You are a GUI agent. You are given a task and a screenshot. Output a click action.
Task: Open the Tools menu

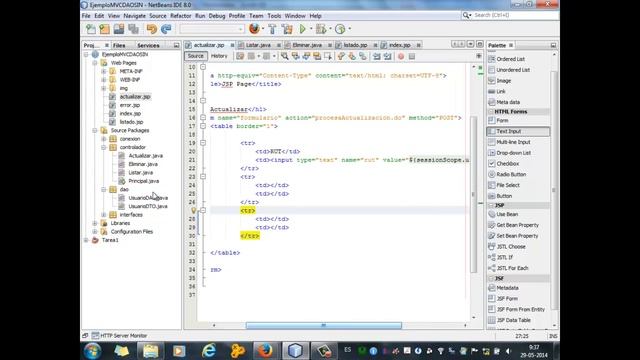pyautogui.click(x=274, y=16)
